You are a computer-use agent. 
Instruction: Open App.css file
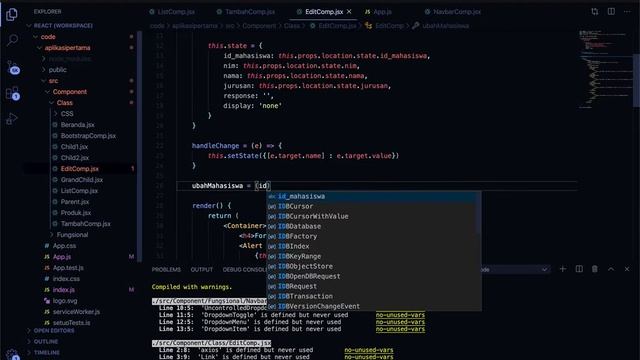[64, 246]
